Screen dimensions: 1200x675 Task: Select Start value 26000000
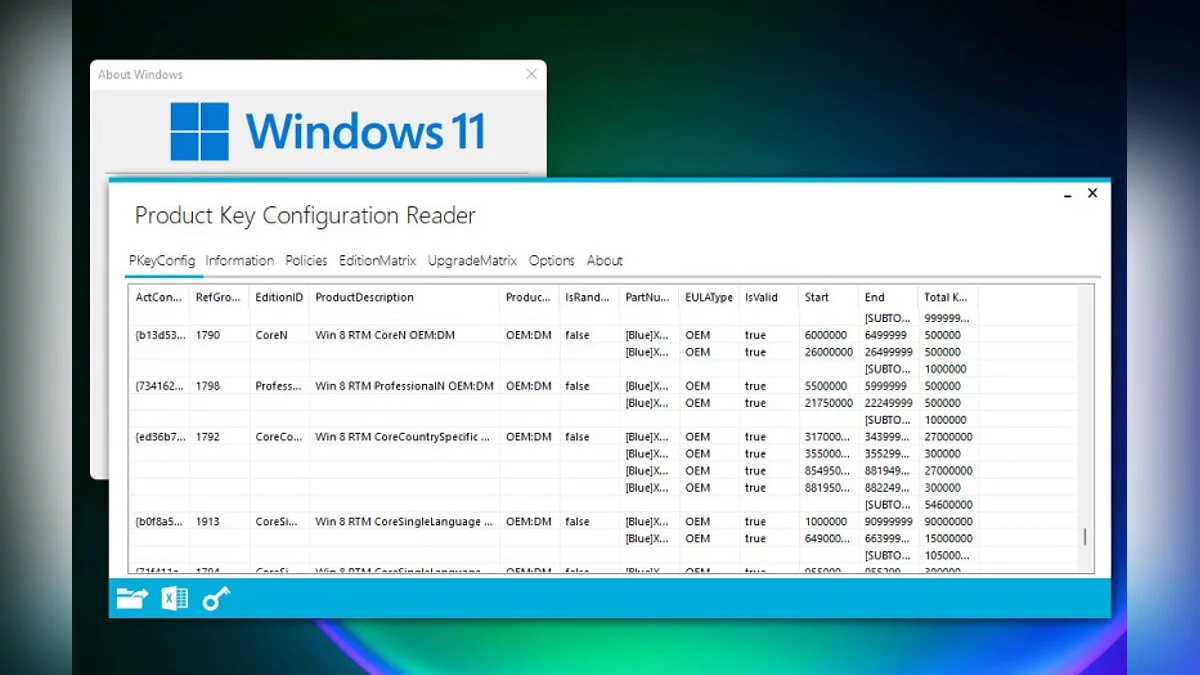point(829,352)
